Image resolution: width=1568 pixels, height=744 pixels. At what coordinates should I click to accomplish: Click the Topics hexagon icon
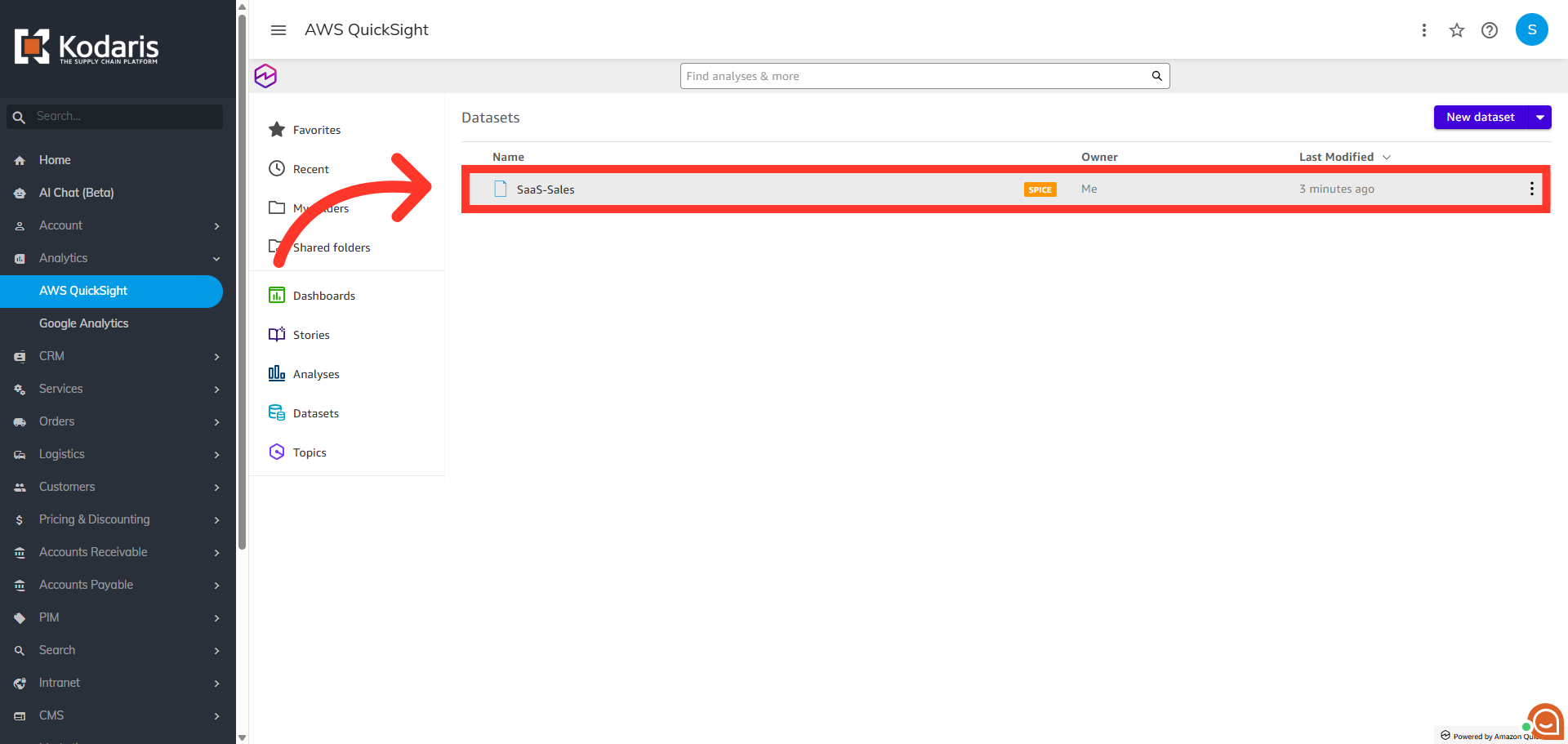[x=277, y=452]
